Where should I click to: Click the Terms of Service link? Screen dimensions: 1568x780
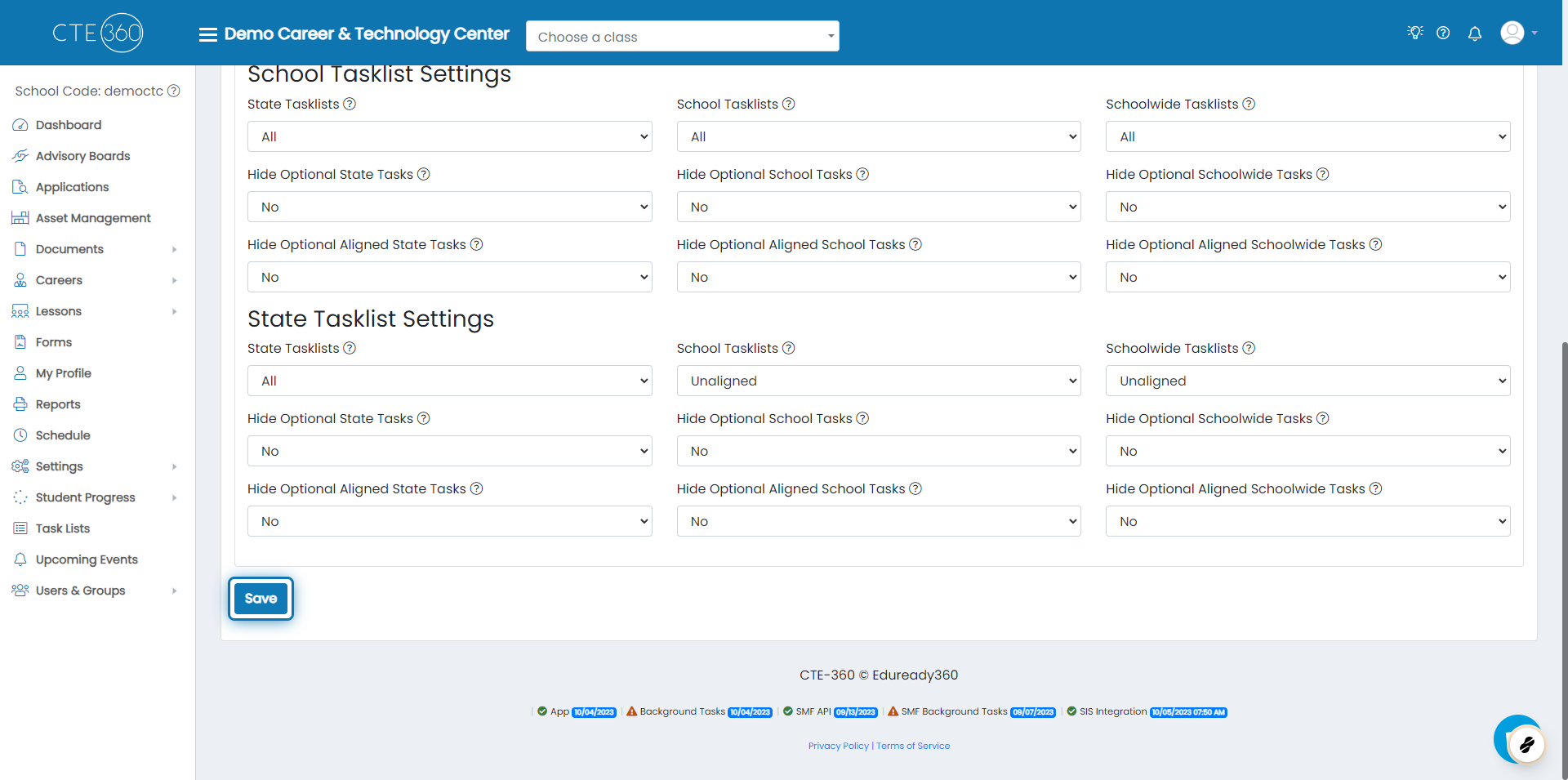[x=913, y=746]
